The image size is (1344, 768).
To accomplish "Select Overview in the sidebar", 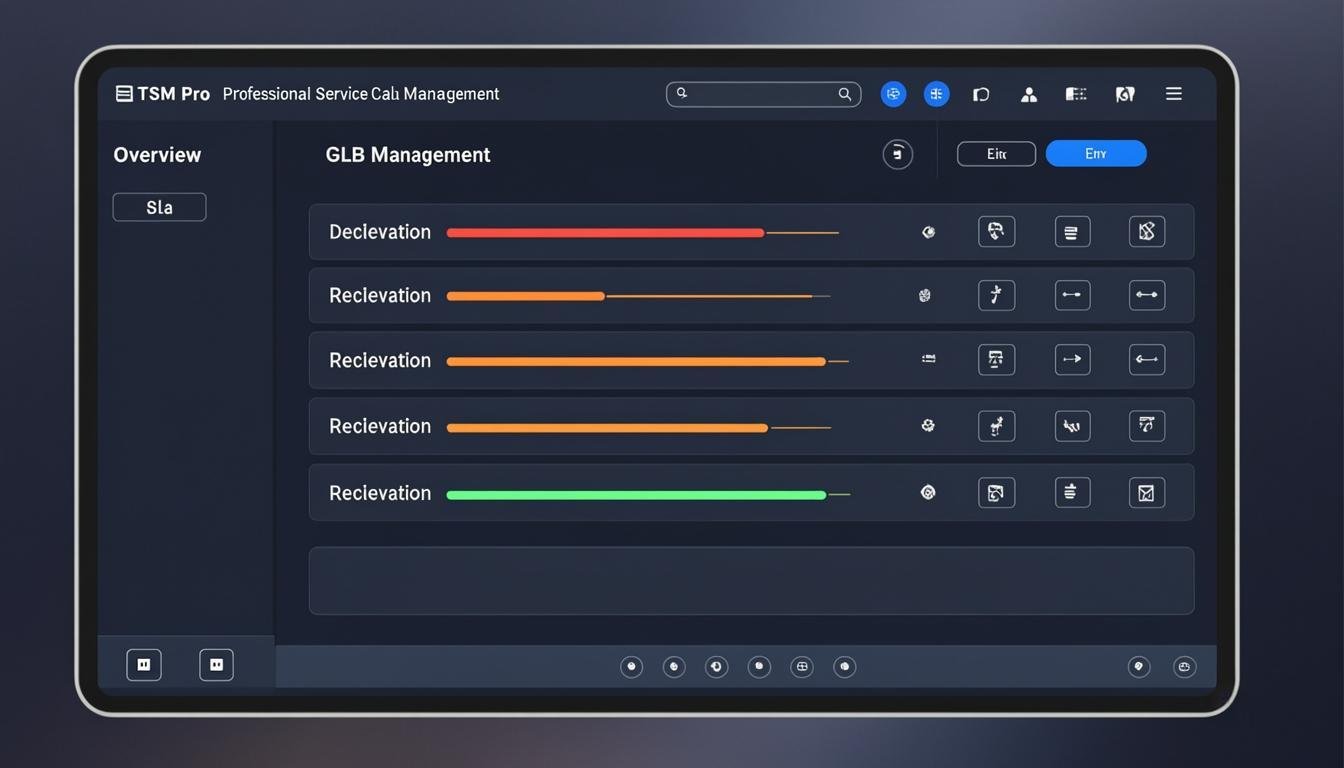I will pyautogui.click(x=157, y=155).
